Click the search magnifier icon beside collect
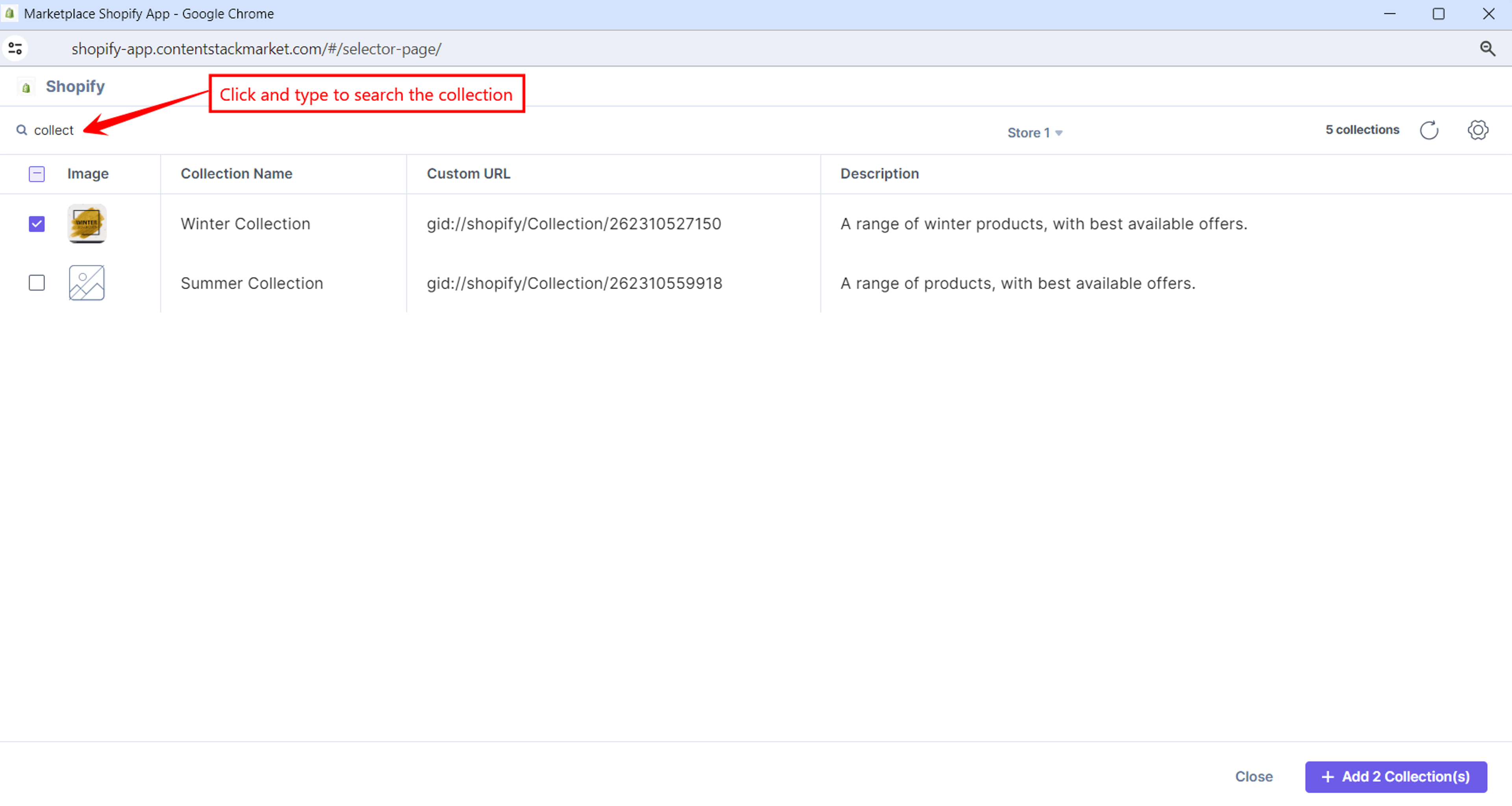1512x806 pixels. 22,130
